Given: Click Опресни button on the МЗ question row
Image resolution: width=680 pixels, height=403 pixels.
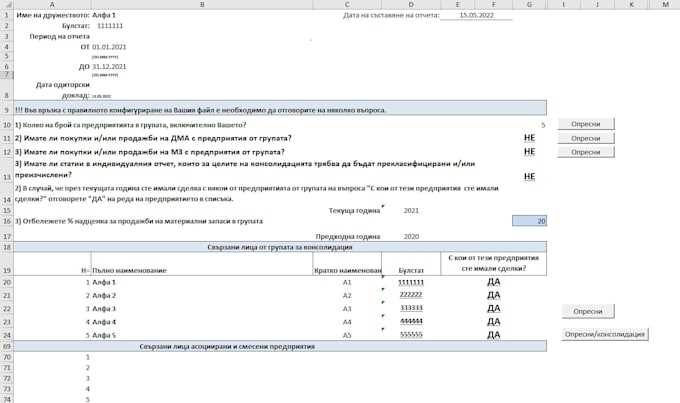Looking at the screenshot, I should [585, 152].
